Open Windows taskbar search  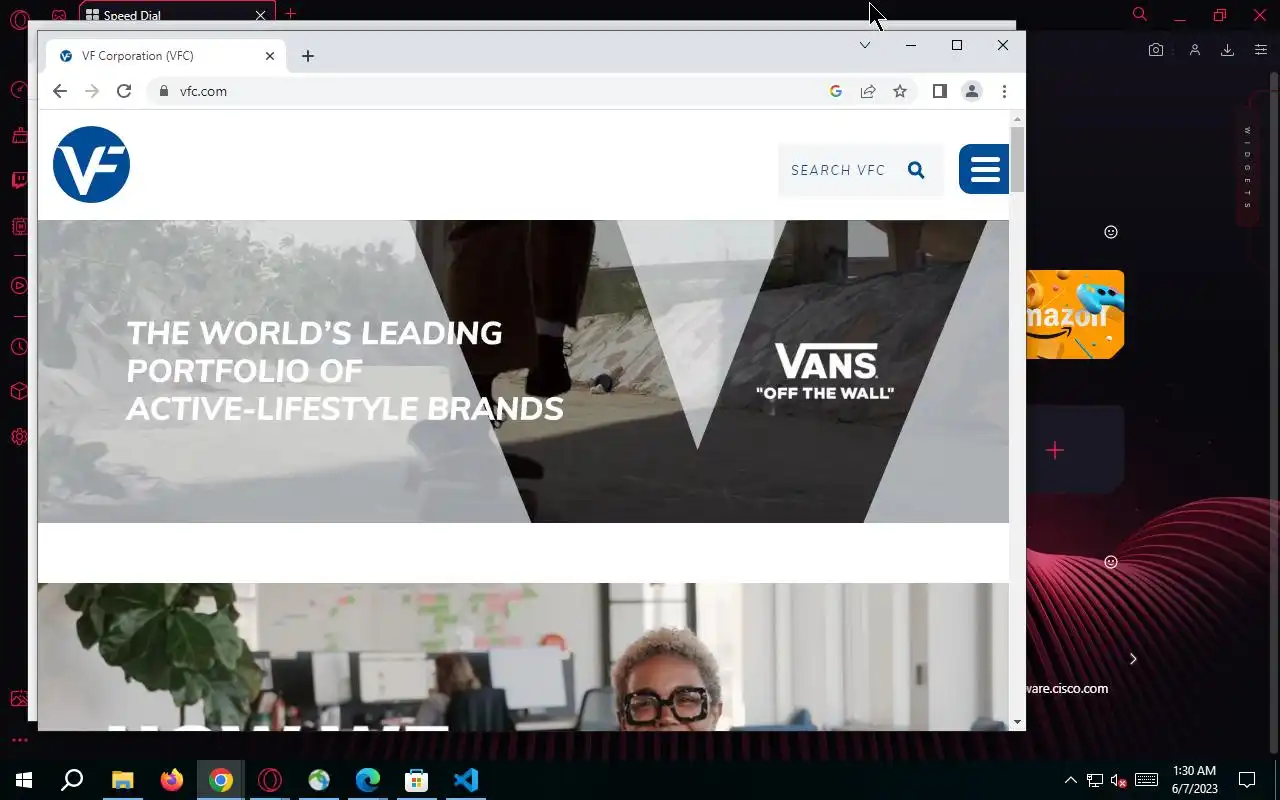[x=72, y=780]
